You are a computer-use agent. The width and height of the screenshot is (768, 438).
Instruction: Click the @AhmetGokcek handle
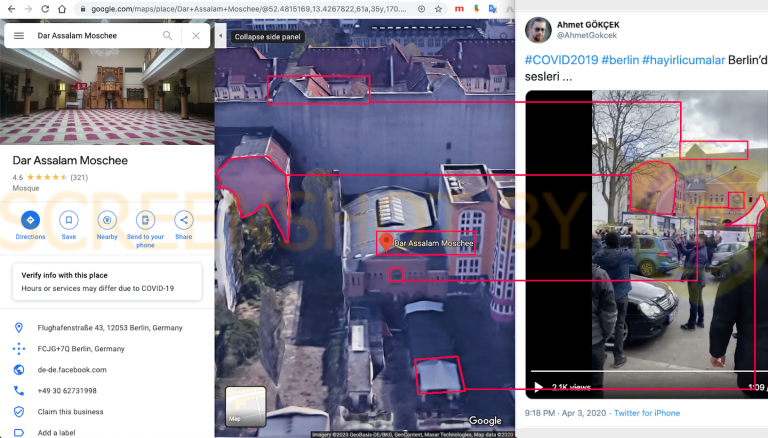click(x=587, y=35)
